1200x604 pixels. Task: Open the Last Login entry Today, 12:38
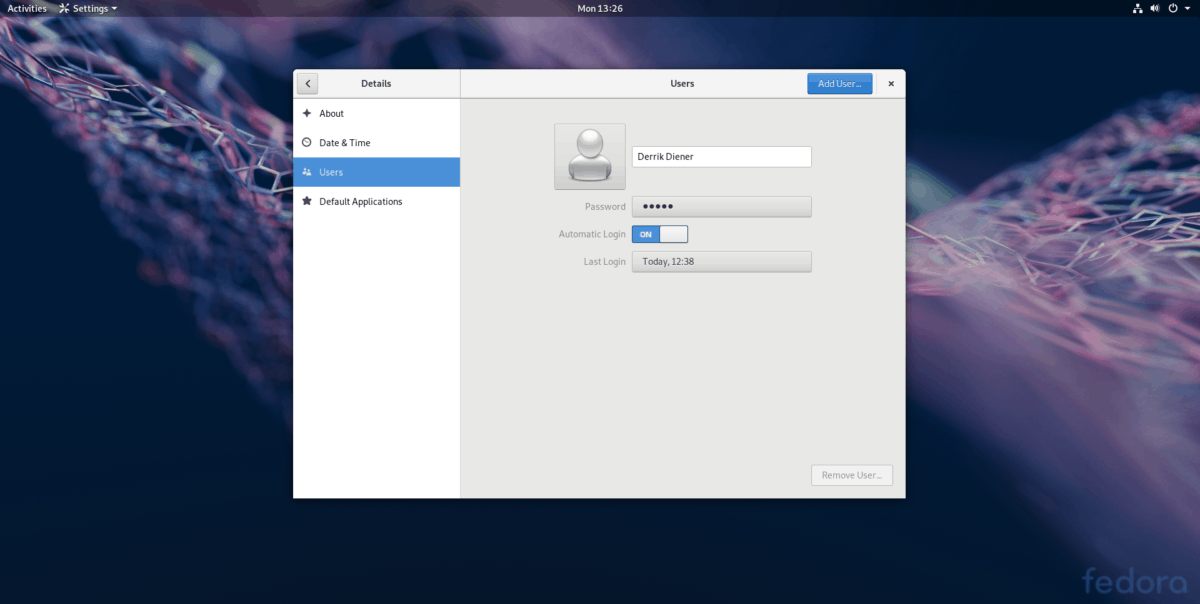(721, 261)
